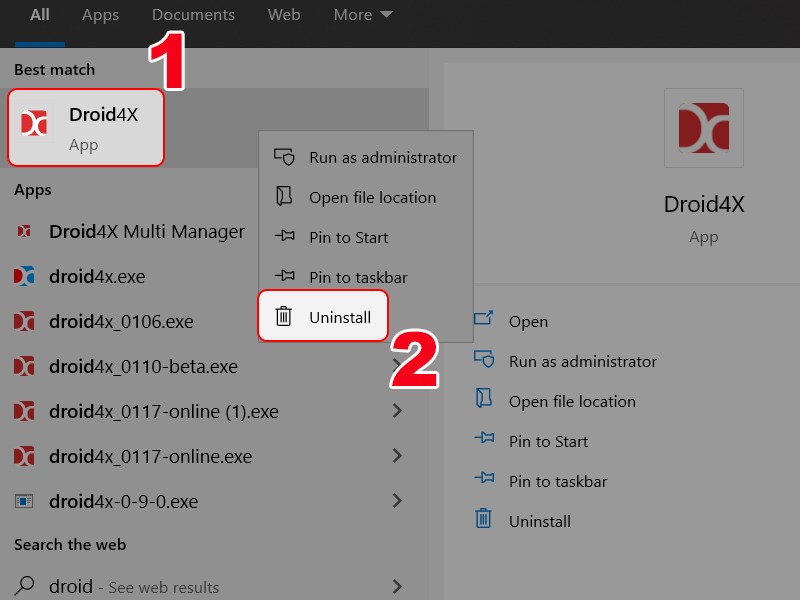Image resolution: width=800 pixels, height=600 pixels.
Task: Click the droid4x_0110-beta.exe icon
Action: tap(24, 366)
